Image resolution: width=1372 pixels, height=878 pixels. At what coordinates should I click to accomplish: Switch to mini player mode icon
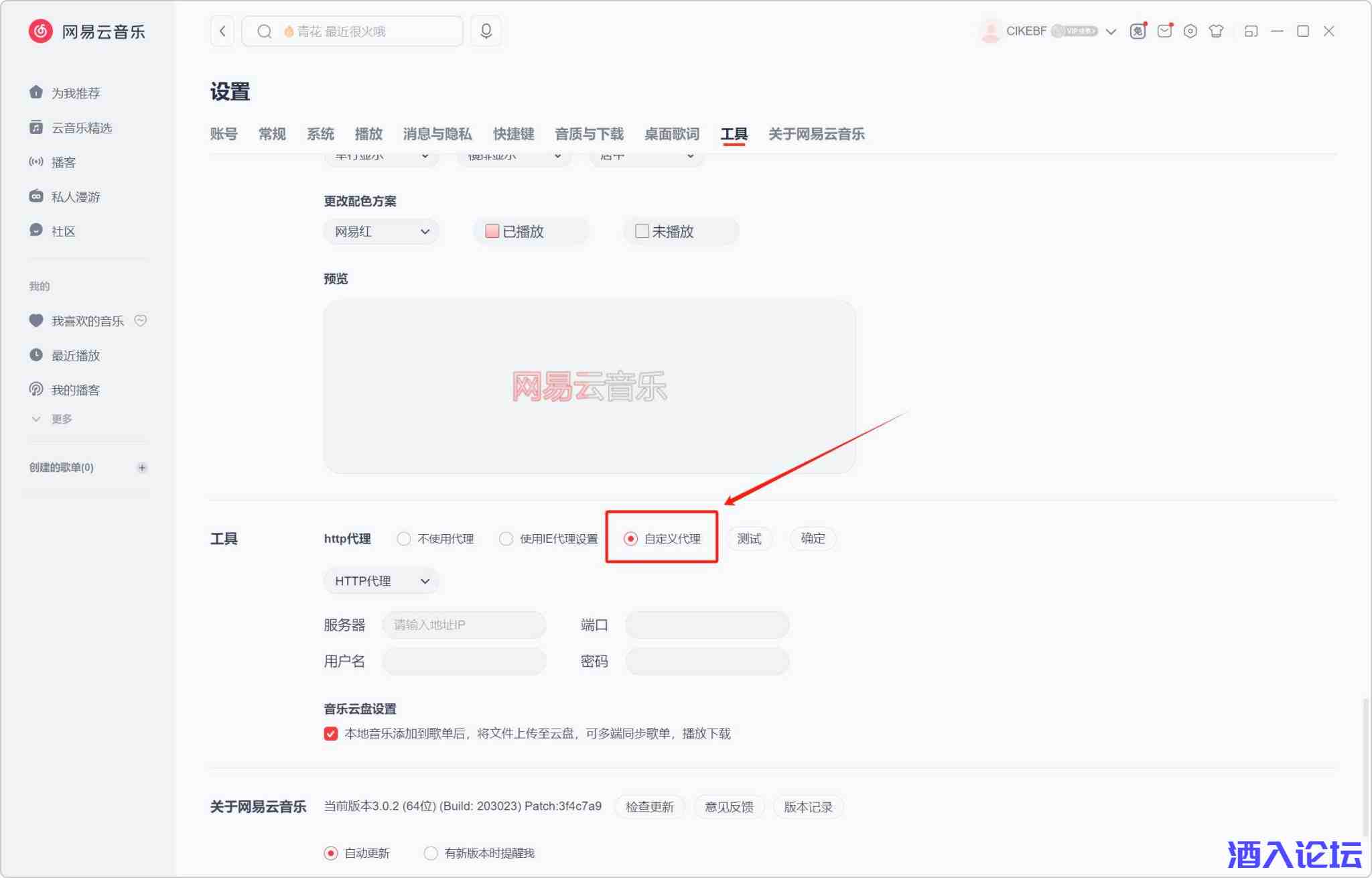[1251, 31]
